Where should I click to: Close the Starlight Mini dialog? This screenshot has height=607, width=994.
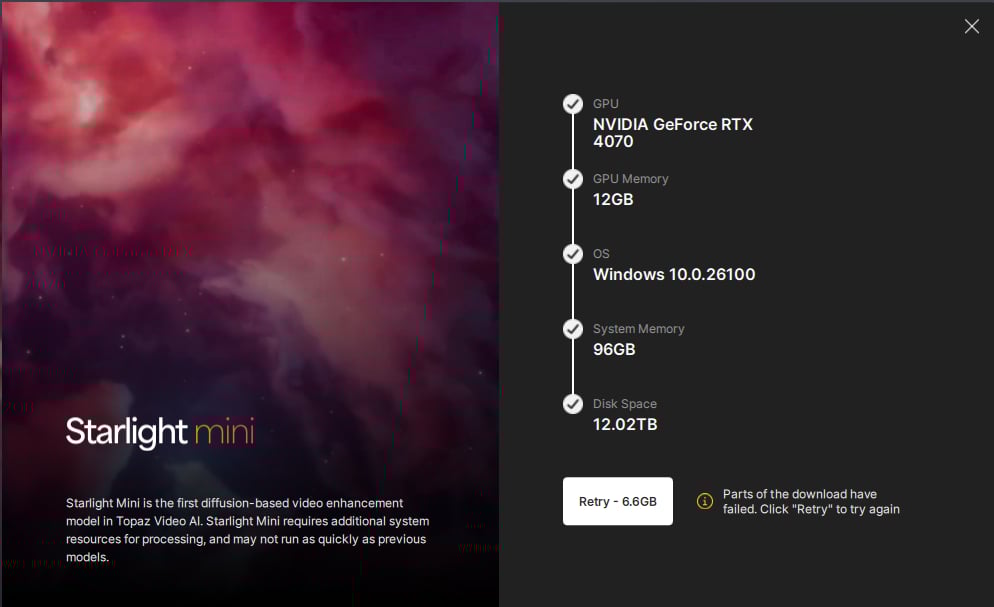click(971, 26)
